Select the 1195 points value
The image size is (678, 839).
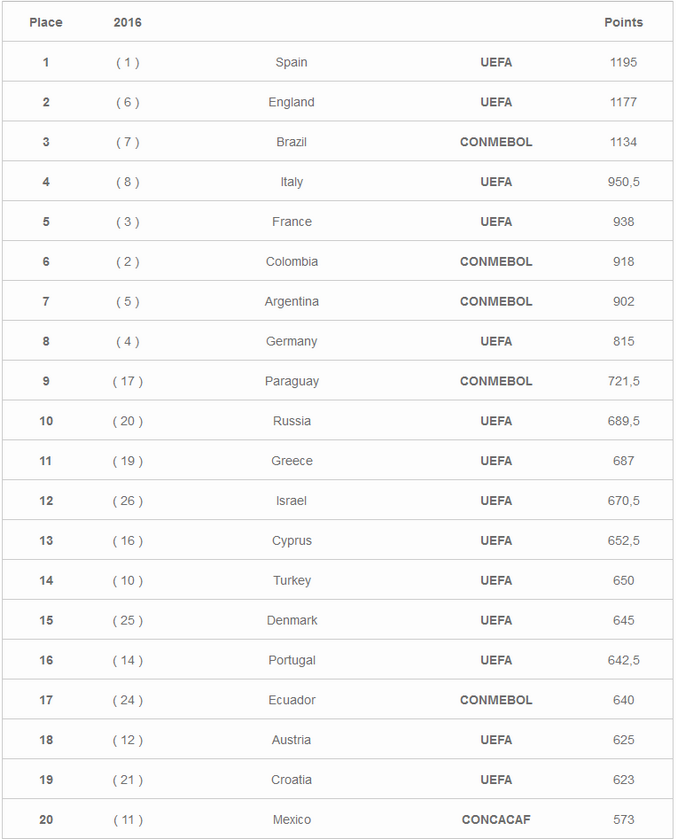coord(623,62)
